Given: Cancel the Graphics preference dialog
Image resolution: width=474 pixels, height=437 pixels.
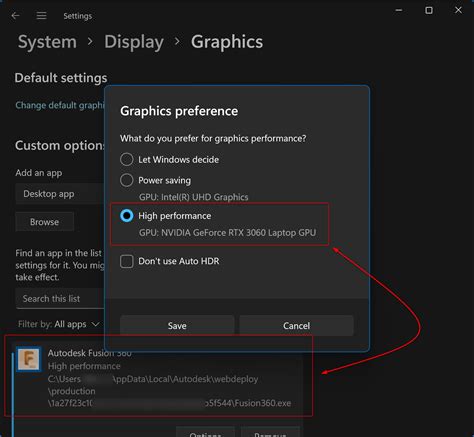Looking at the screenshot, I should pos(296,325).
